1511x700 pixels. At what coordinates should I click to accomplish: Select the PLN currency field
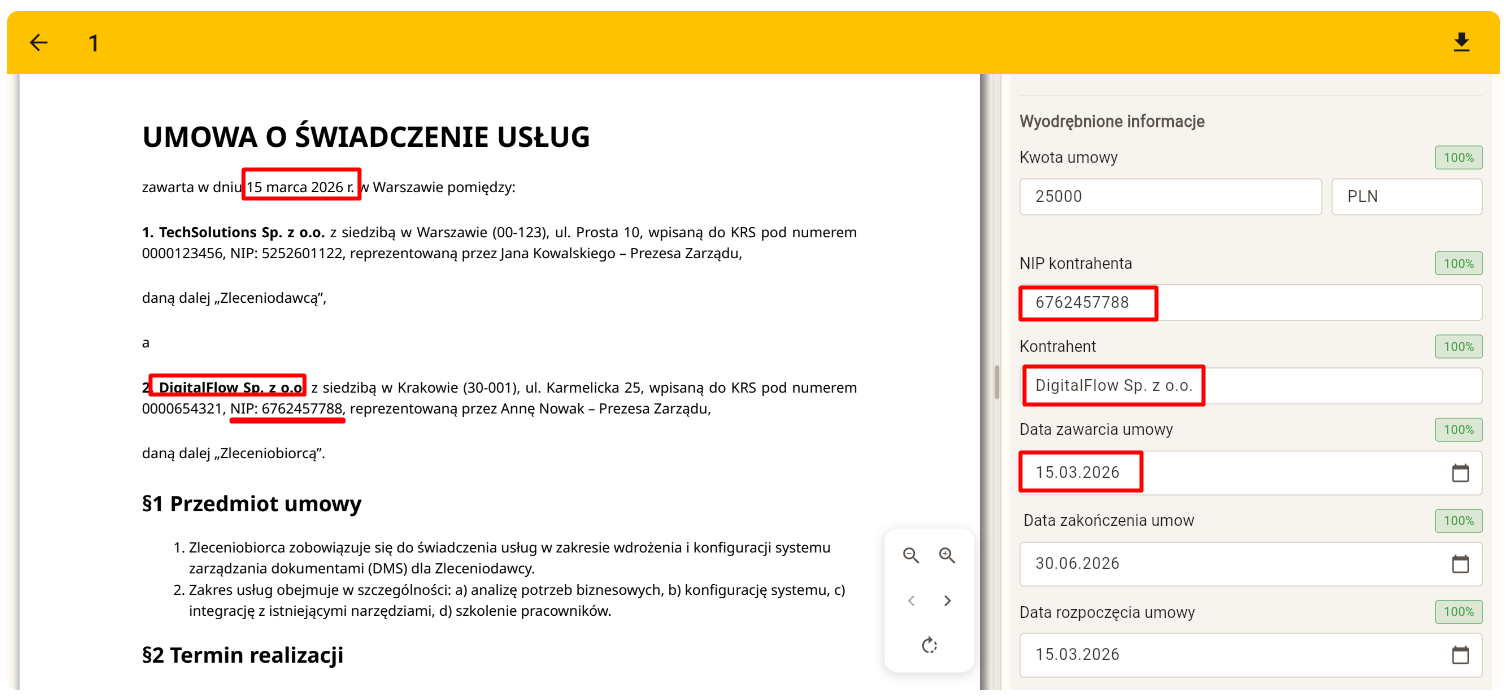pos(1406,196)
